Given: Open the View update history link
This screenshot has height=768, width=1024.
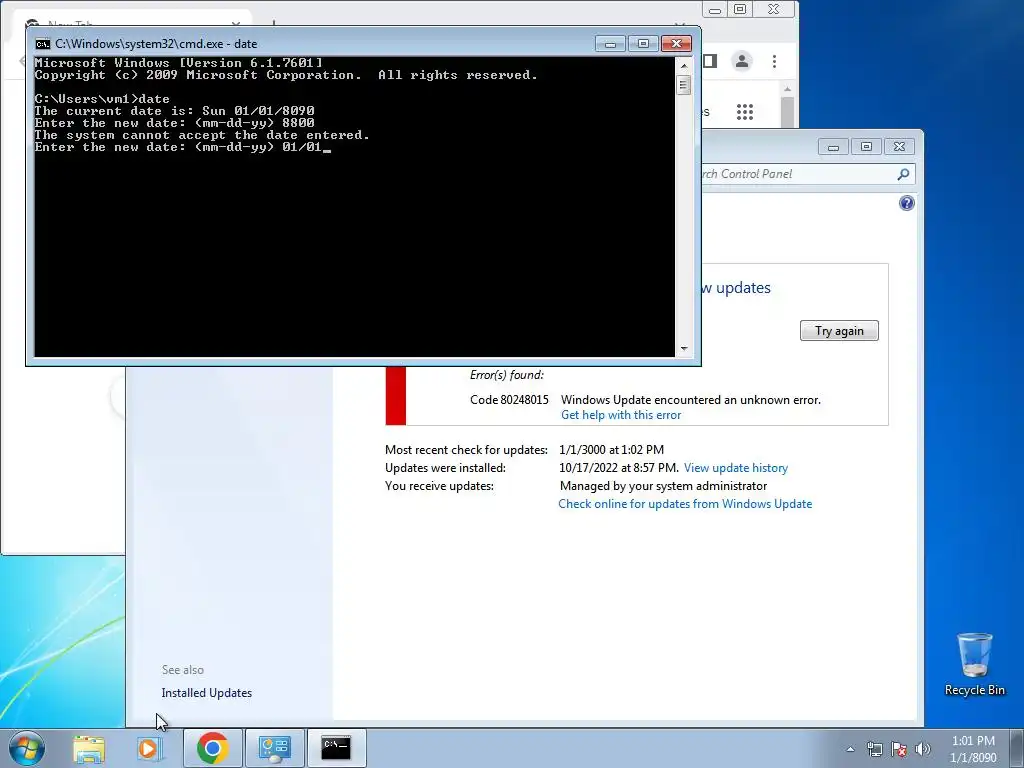Looking at the screenshot, I should coord(736,468).
